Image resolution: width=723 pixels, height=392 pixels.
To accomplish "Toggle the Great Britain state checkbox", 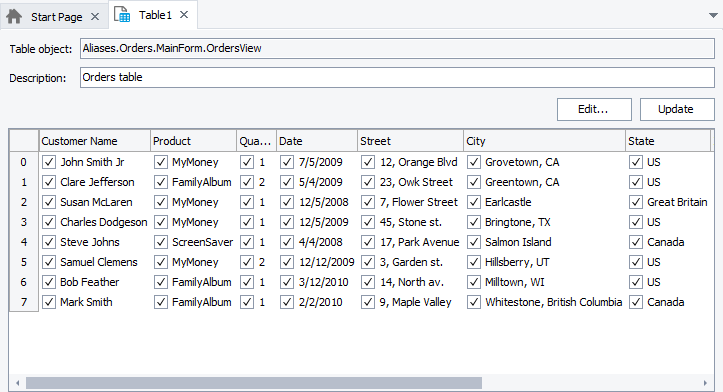I will click(x=636, y=202).
